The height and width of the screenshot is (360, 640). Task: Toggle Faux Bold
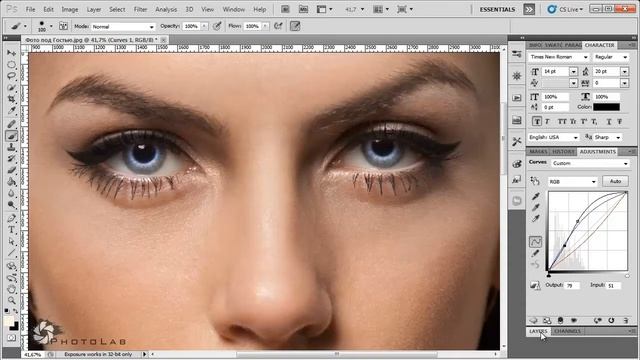(537, 122)
